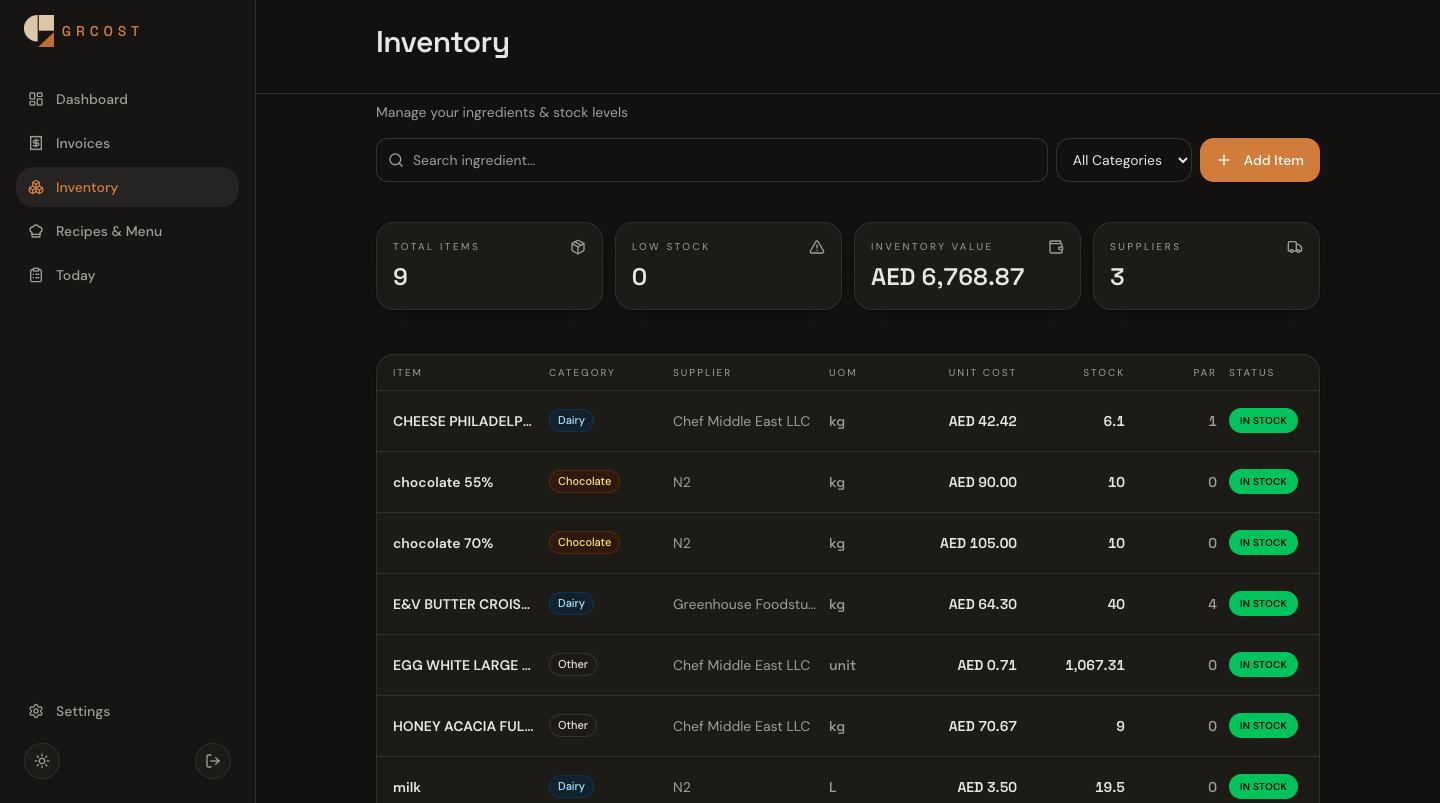
Task: Go to Invoices
Action: (127, 143)
